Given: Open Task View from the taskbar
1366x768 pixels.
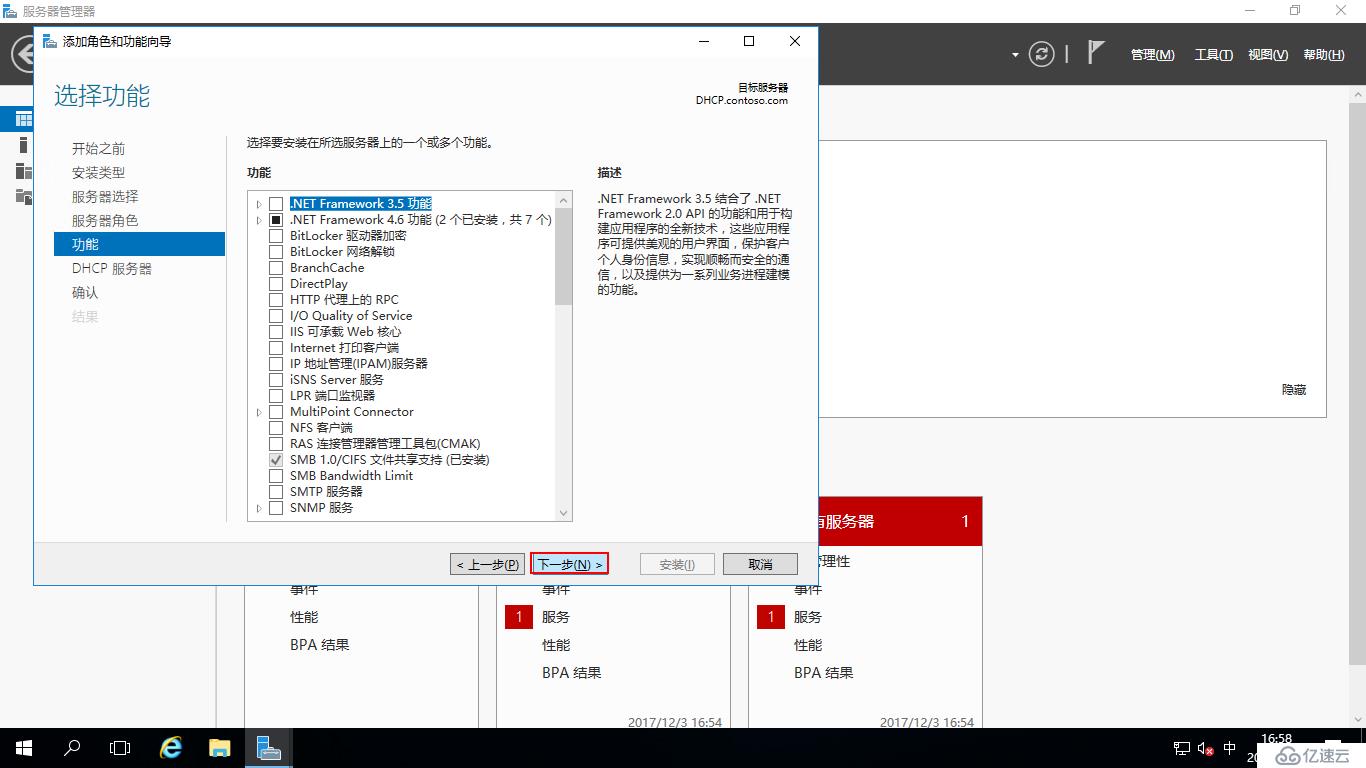Looking at the screenshot, I should coord(120,748).
